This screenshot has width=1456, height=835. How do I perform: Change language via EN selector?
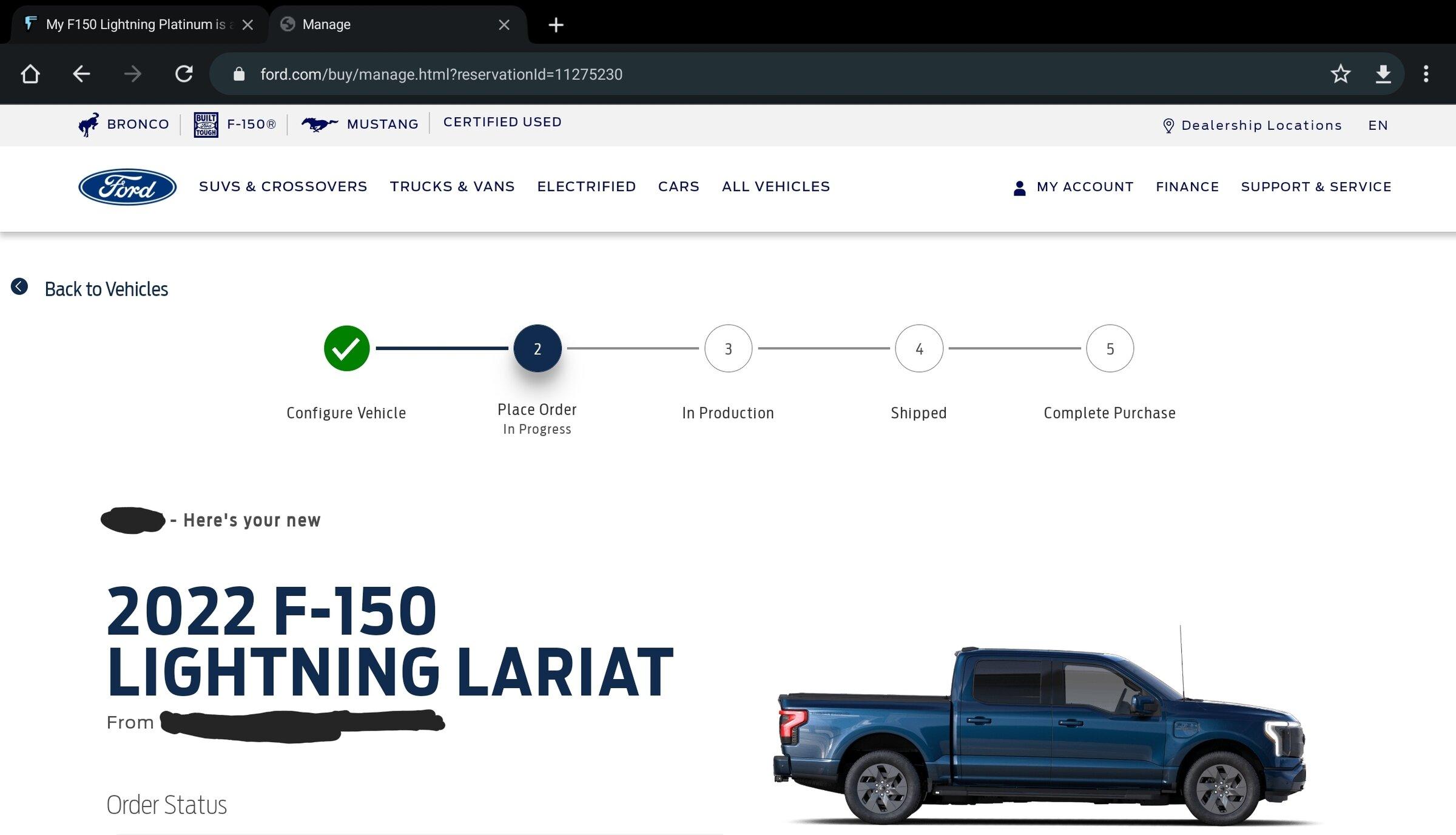1378,126
